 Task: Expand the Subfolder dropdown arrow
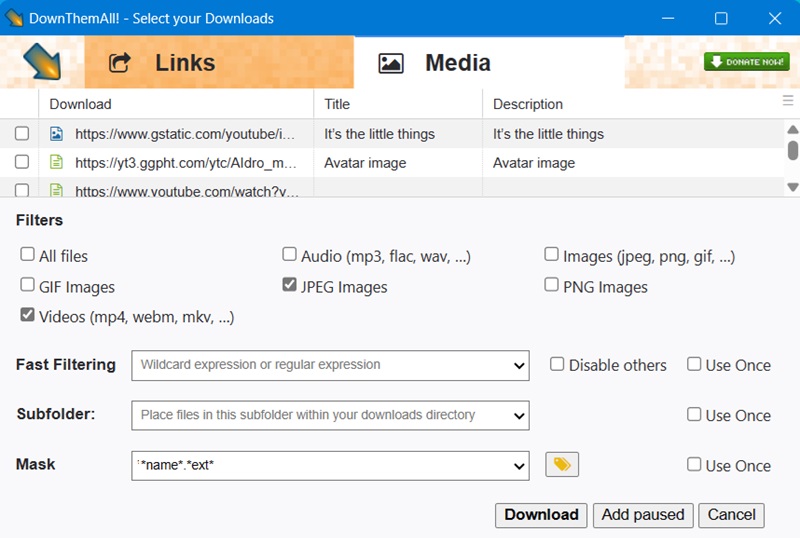[519, 415]
